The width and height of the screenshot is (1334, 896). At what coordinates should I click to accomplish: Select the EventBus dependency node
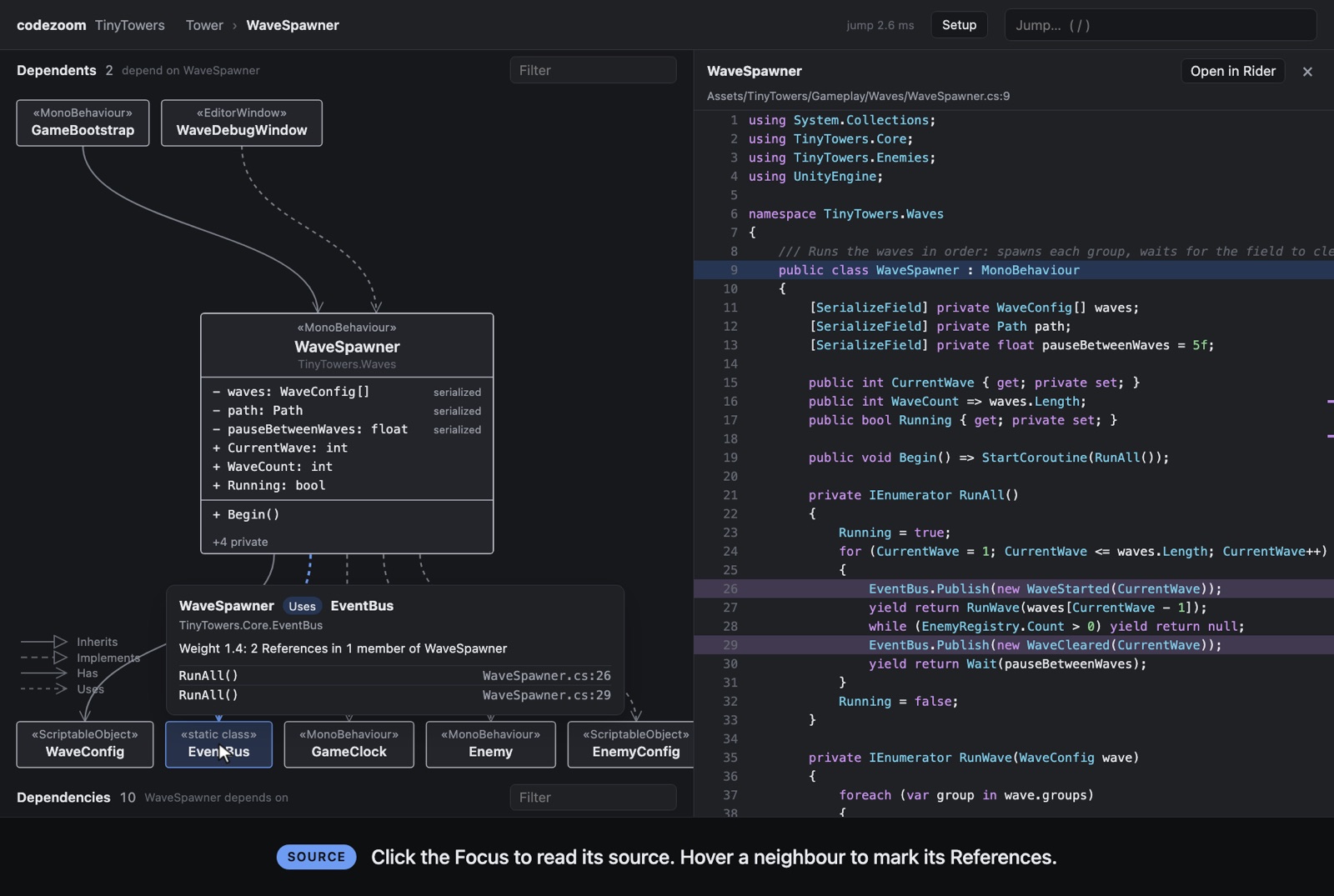click(218, 744)
